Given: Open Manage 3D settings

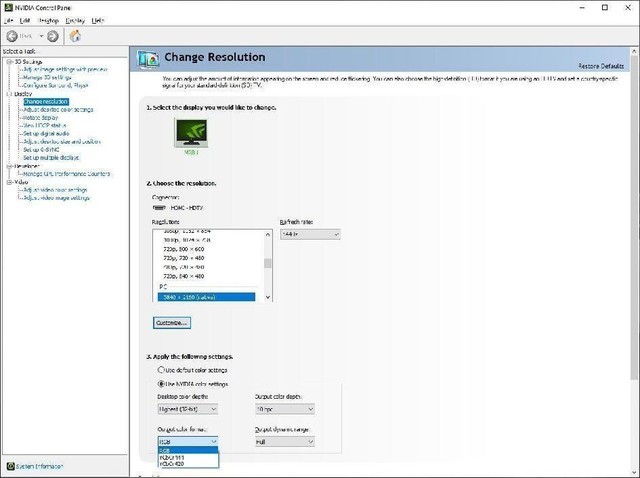Looking at the screenshot, I should [x=47, y=78].
